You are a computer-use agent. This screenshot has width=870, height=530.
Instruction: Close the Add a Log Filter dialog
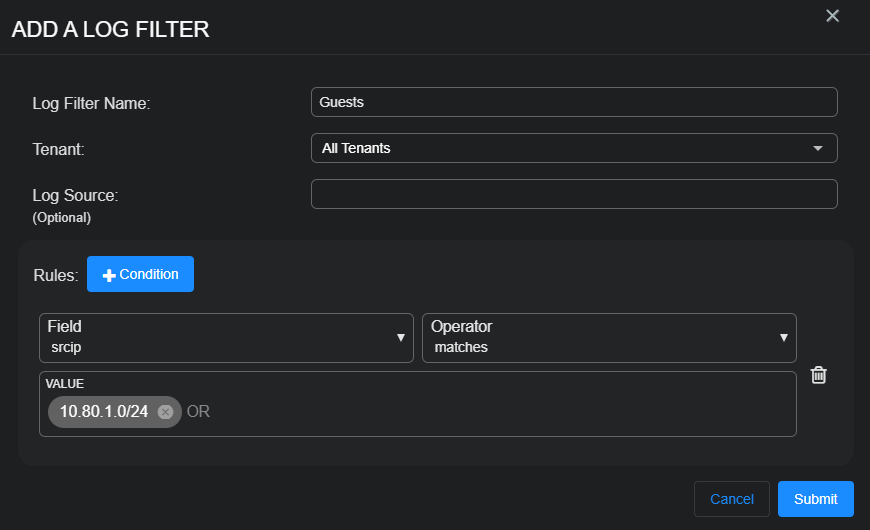pyautogui.click(x=832, y=16)
